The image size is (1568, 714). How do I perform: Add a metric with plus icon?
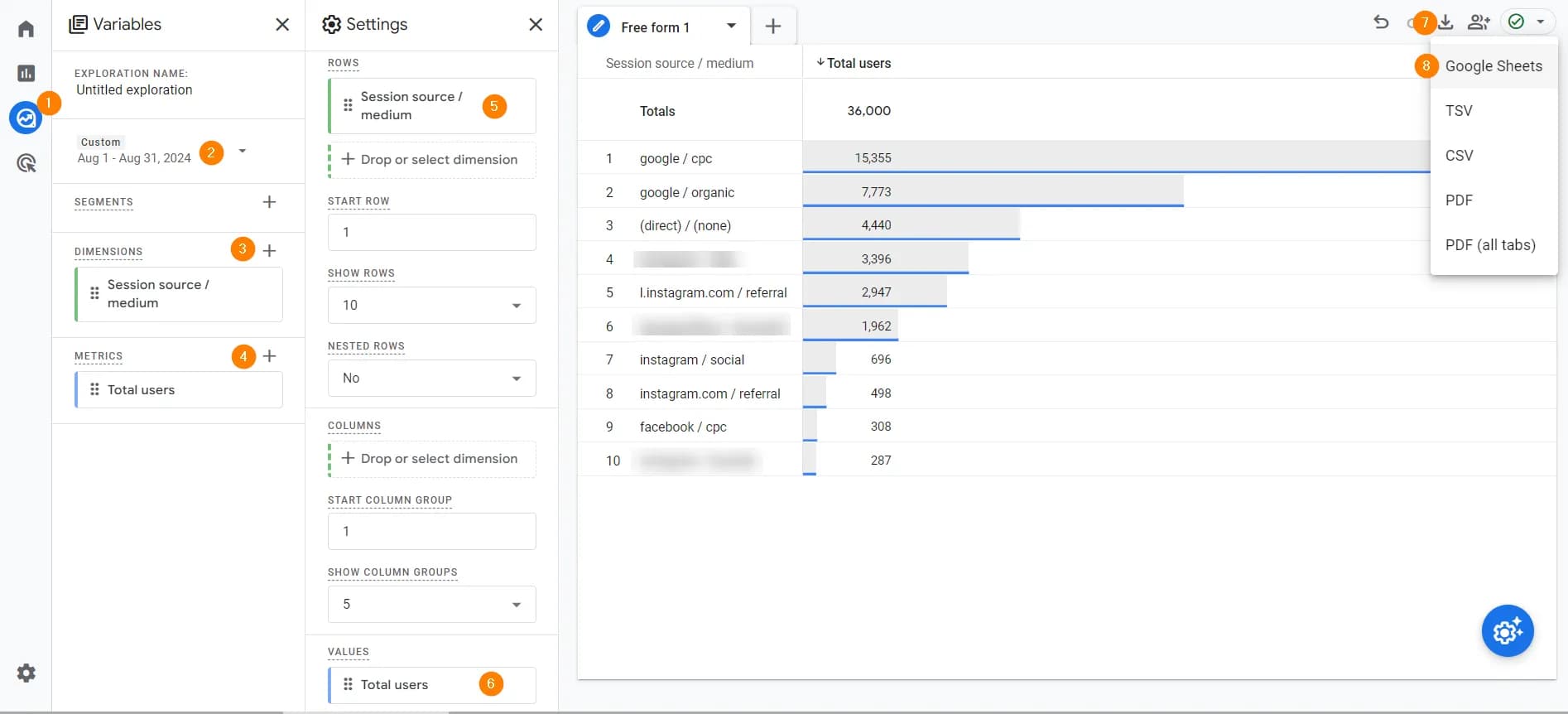269,356
